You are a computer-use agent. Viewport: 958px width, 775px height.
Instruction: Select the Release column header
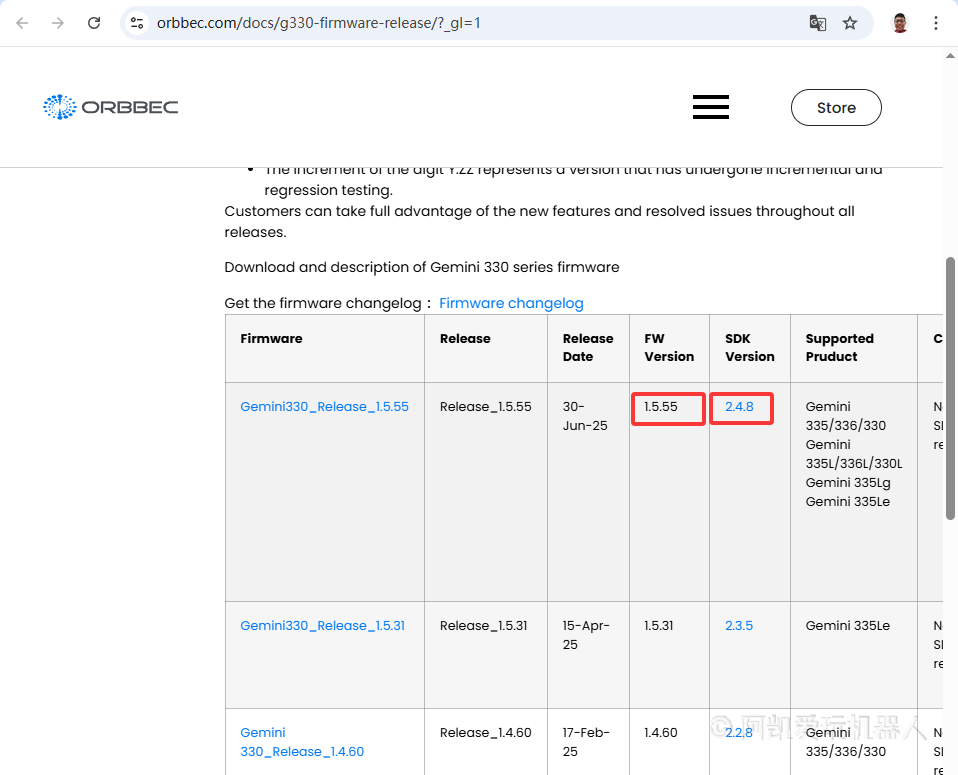click(486, 348)
